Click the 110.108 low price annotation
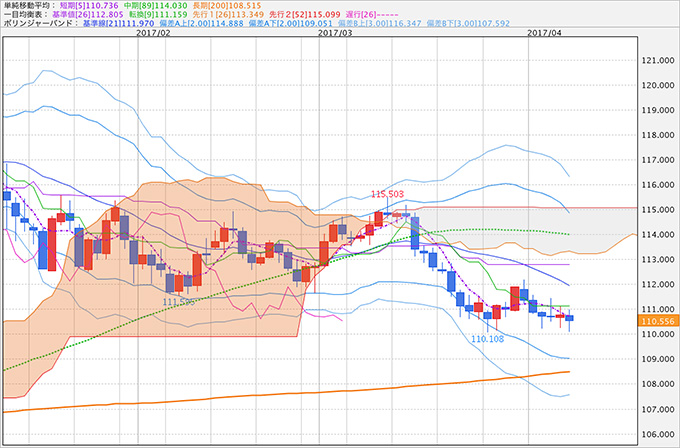 [x=486, y=340]
